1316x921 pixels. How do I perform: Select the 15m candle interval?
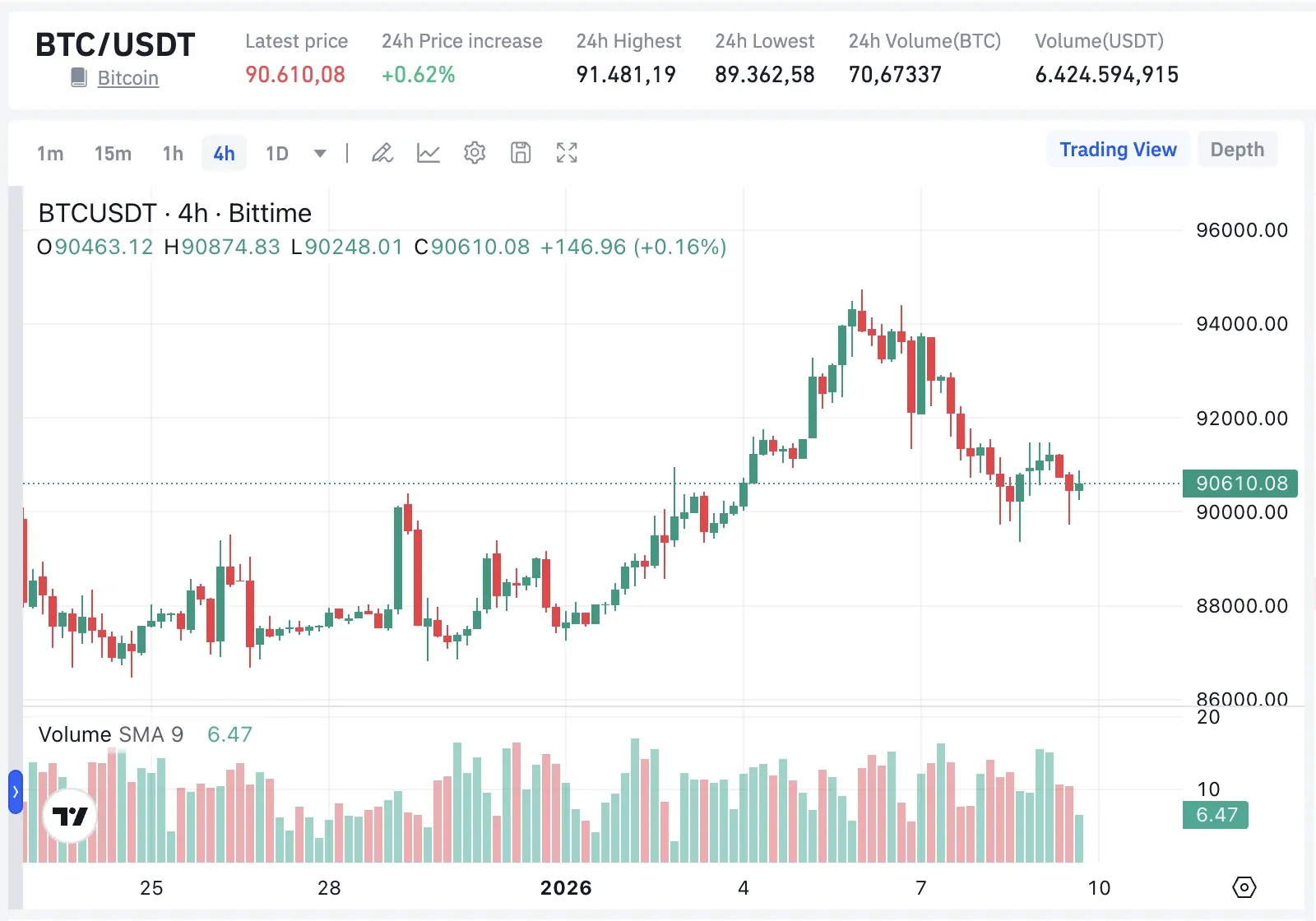pyautogui.click(x=113, y=153)
